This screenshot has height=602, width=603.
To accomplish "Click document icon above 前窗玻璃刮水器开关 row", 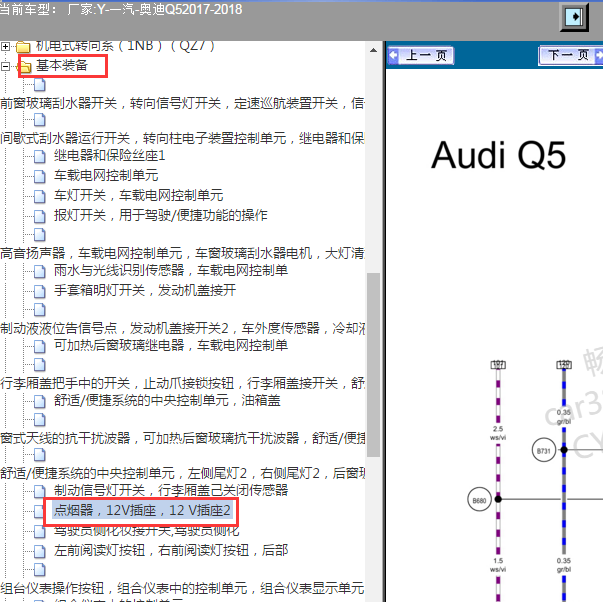I will tap(39, 85).
